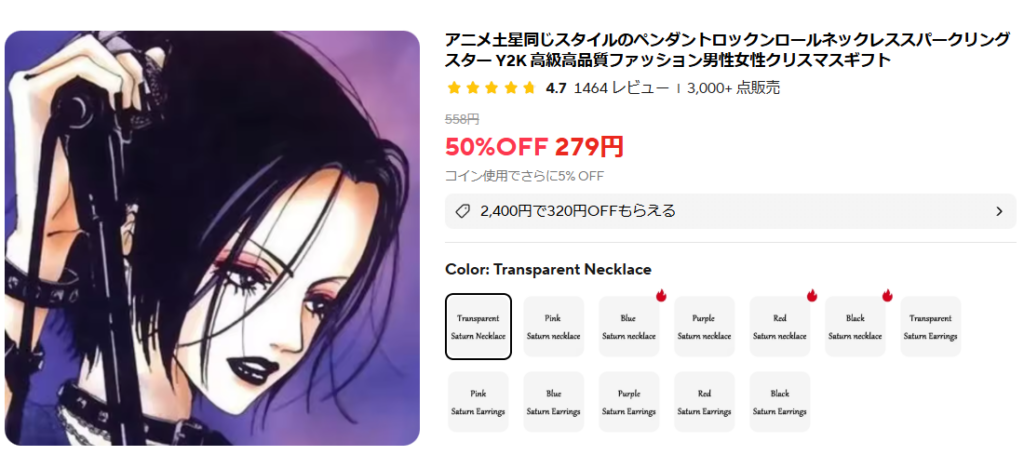
Task: Choose the Blue Saturn necklace variant
Action: 629,326
